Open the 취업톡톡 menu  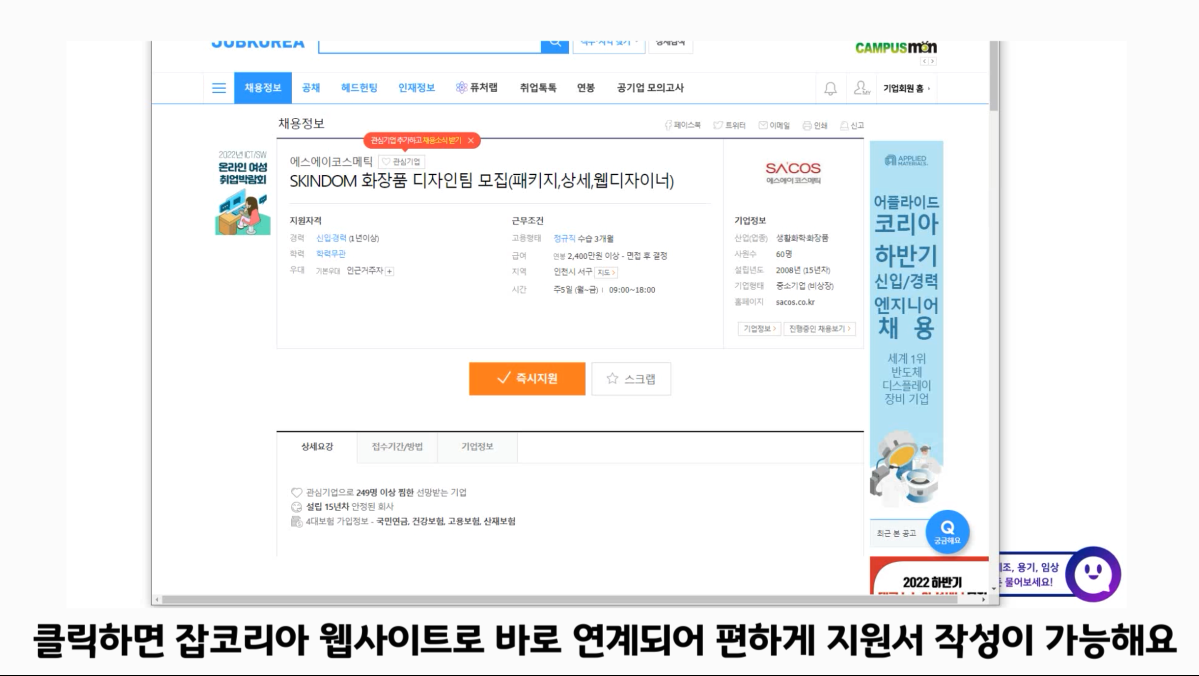(538, 88)
